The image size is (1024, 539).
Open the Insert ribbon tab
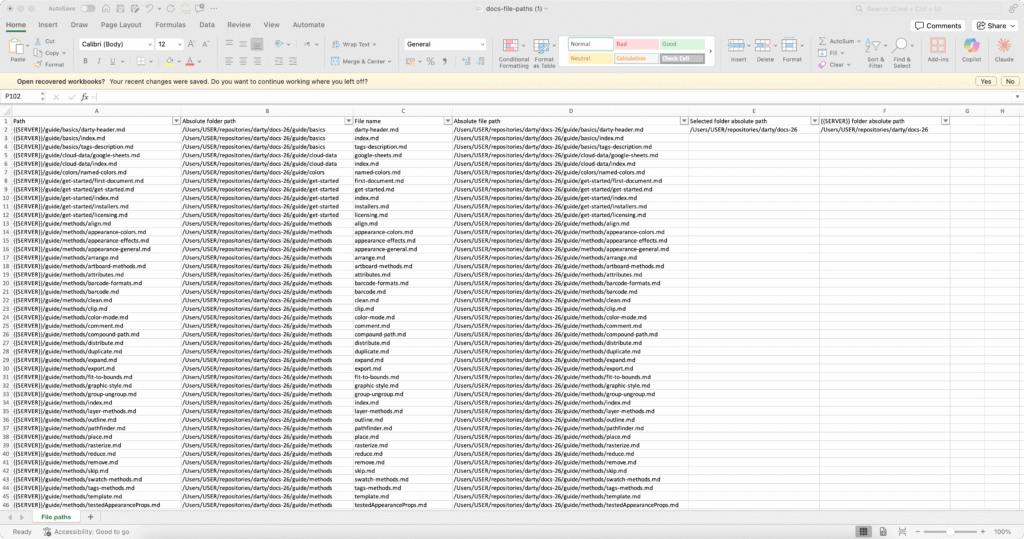tap(48, 25)
